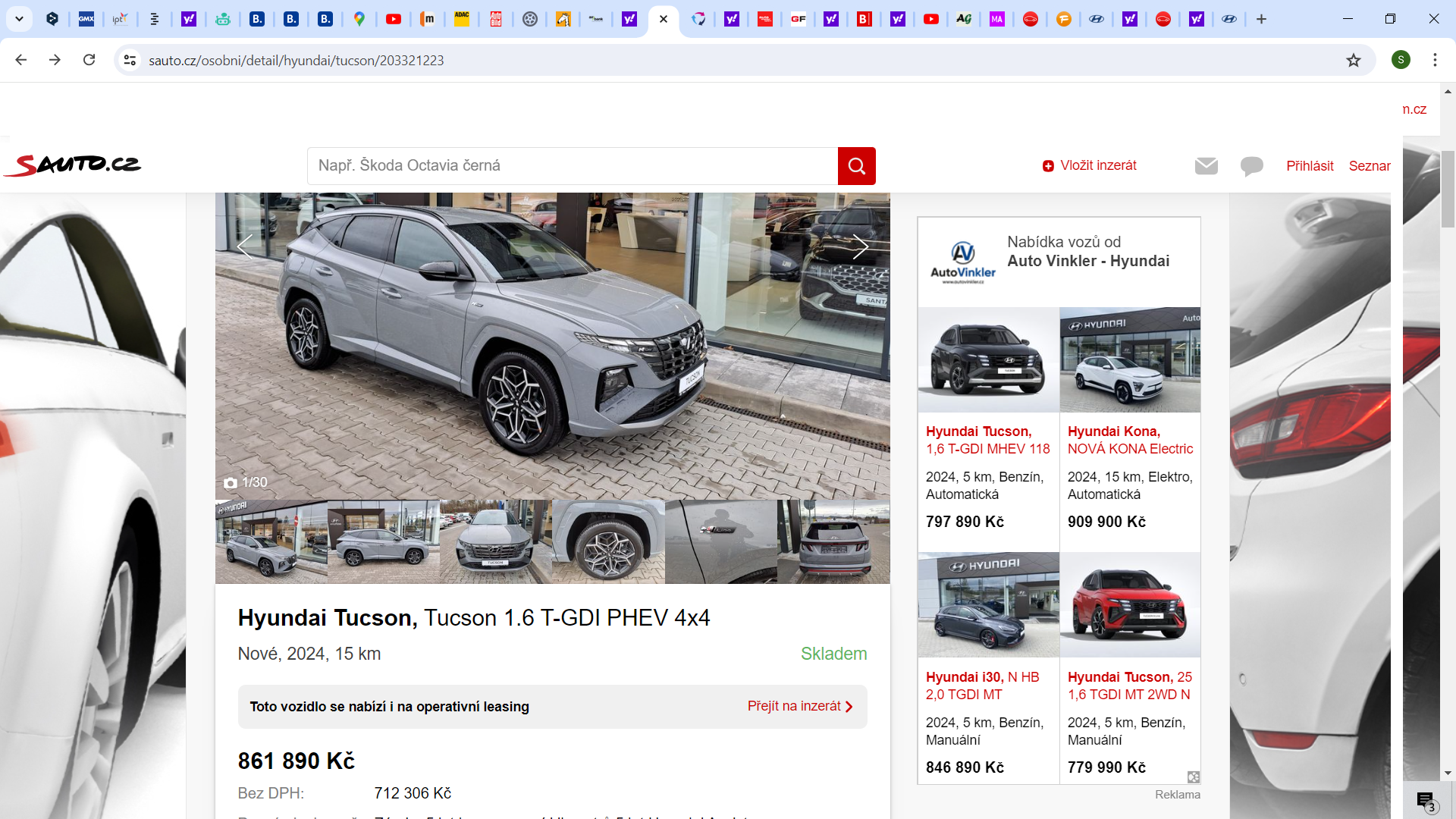
Task: Go back to the previous page
Action: [x=21, y=60]
